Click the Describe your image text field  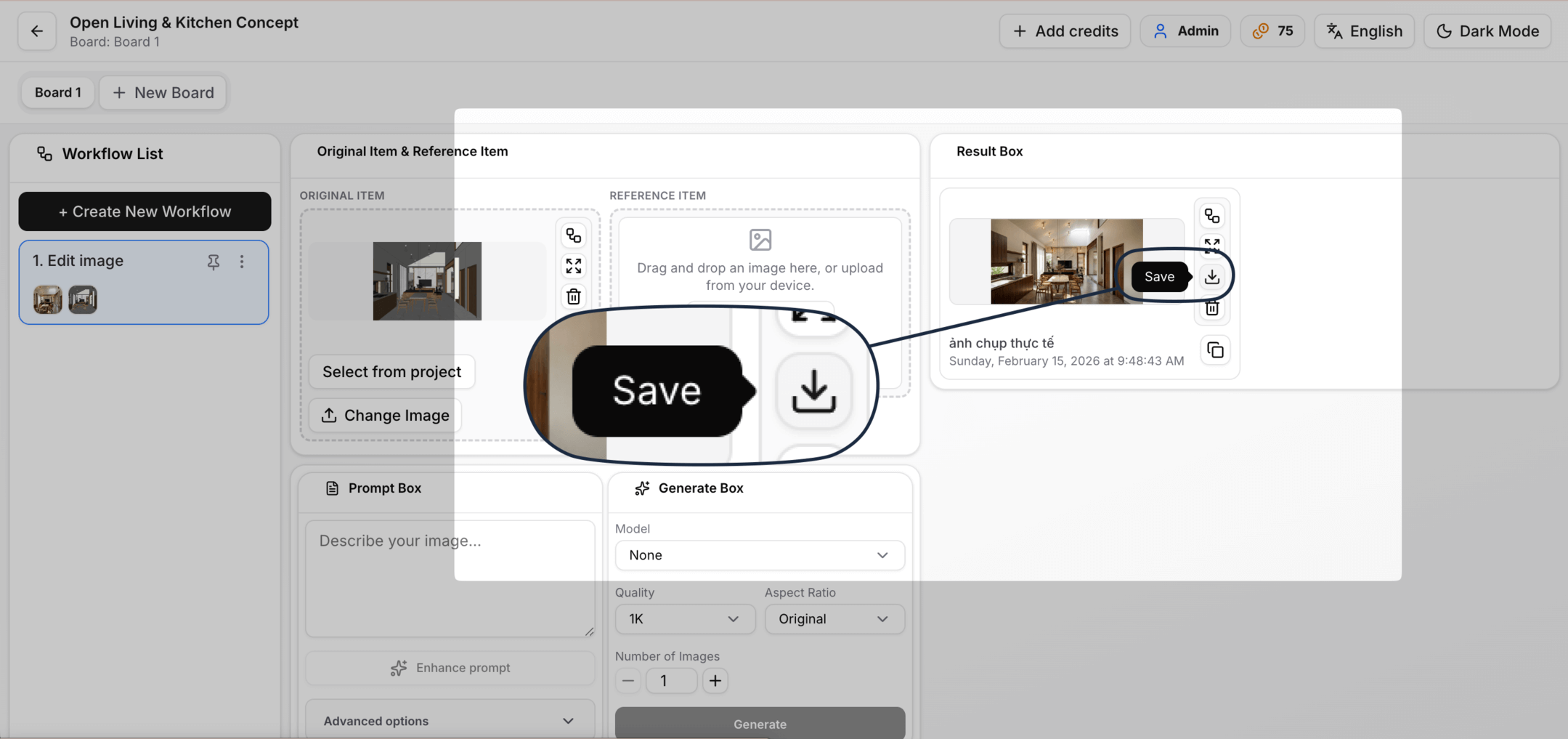pyautogui.click(x=449, y=578)
